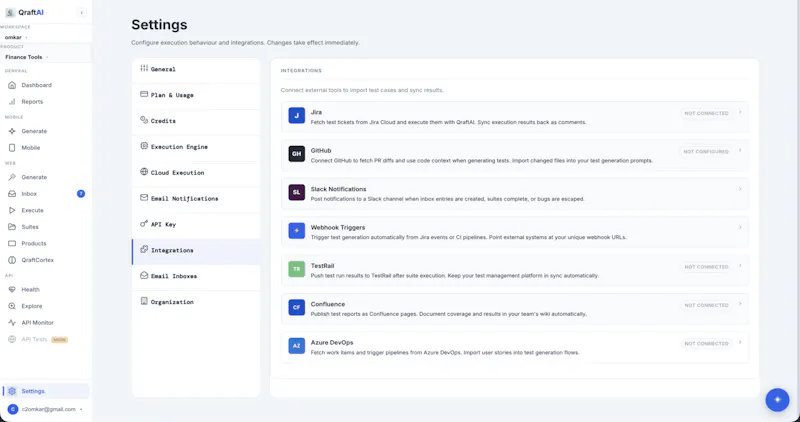
Task: Click the Webhook Triggers title text
Action: point(338,227)
